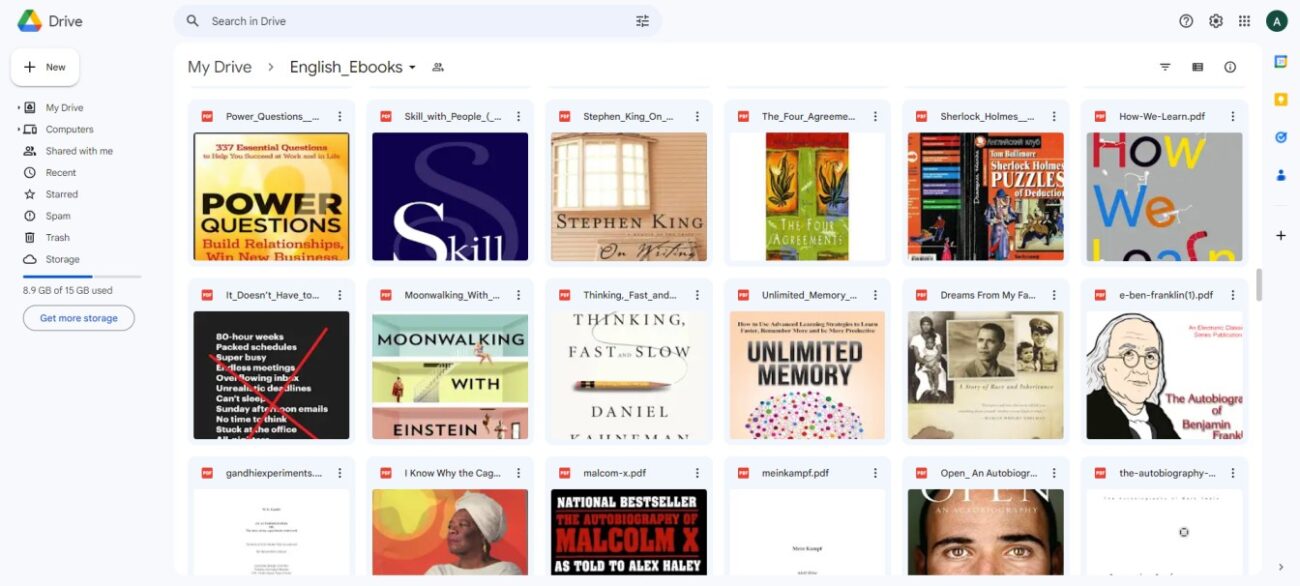Image resolution: width=1300 pixels, height=586 pixels.
Task: Open the Google Calendar side panel
Action: click(x=1281, y=62)
